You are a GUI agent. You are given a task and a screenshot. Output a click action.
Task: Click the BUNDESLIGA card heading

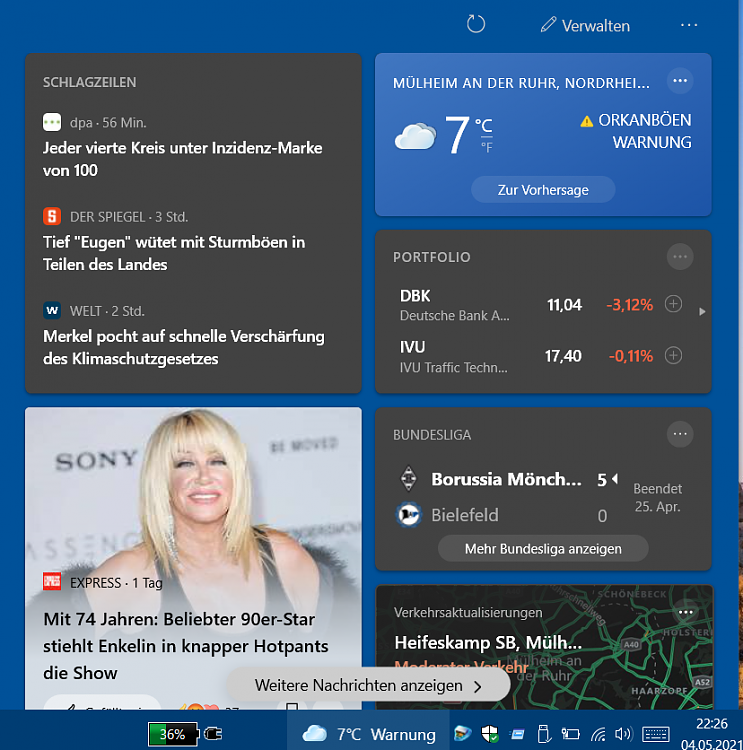432,435
